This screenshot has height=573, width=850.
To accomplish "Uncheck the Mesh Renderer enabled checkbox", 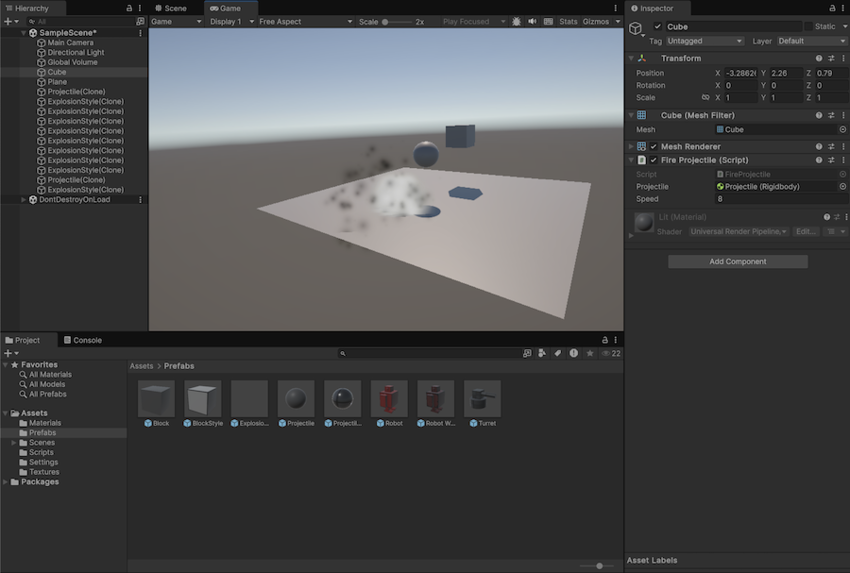I will click(x=654, y=147).
